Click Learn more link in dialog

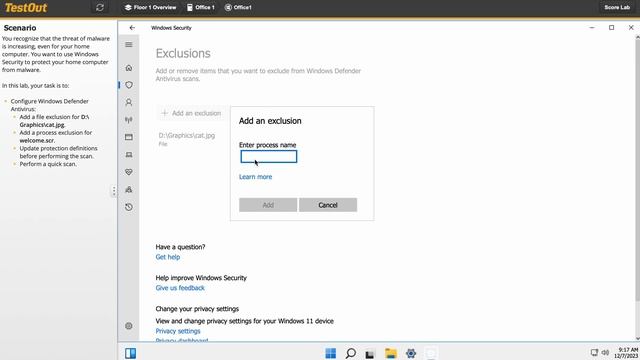(x=256, y=177)
